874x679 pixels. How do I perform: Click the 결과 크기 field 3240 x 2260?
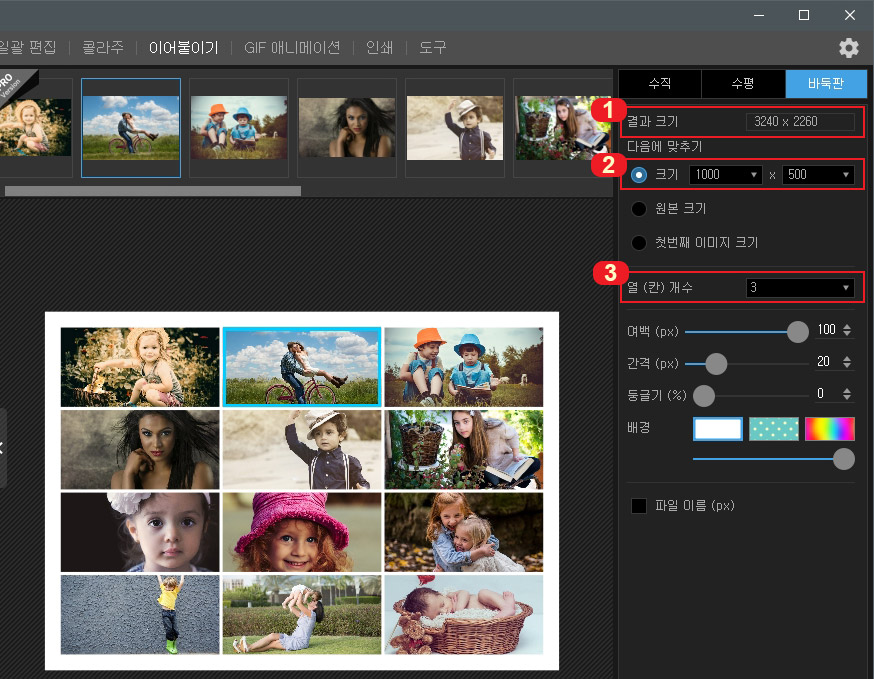pyautogui.click(x=800, y=122)
